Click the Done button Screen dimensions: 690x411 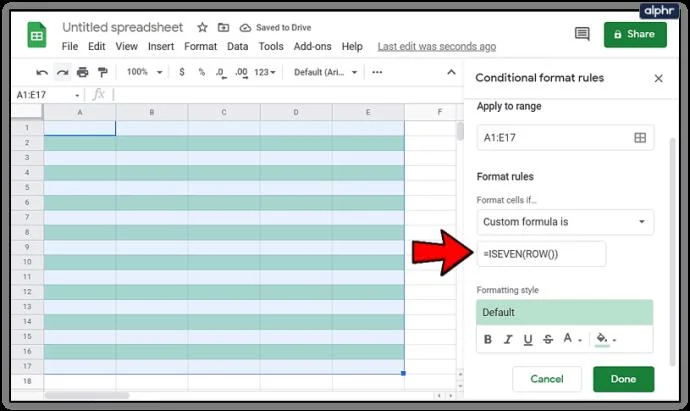[623, 379]
